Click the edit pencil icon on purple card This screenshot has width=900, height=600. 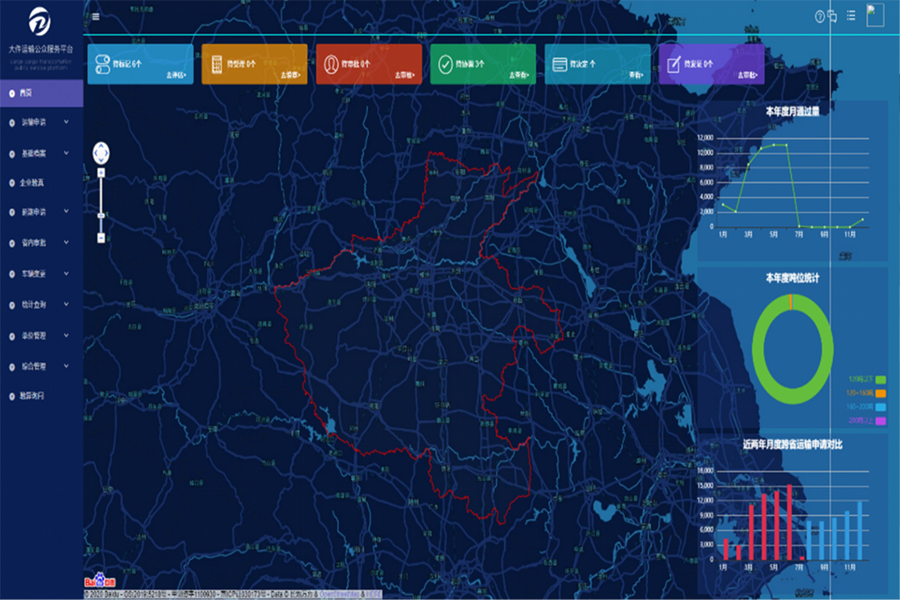tap(674, 64)
